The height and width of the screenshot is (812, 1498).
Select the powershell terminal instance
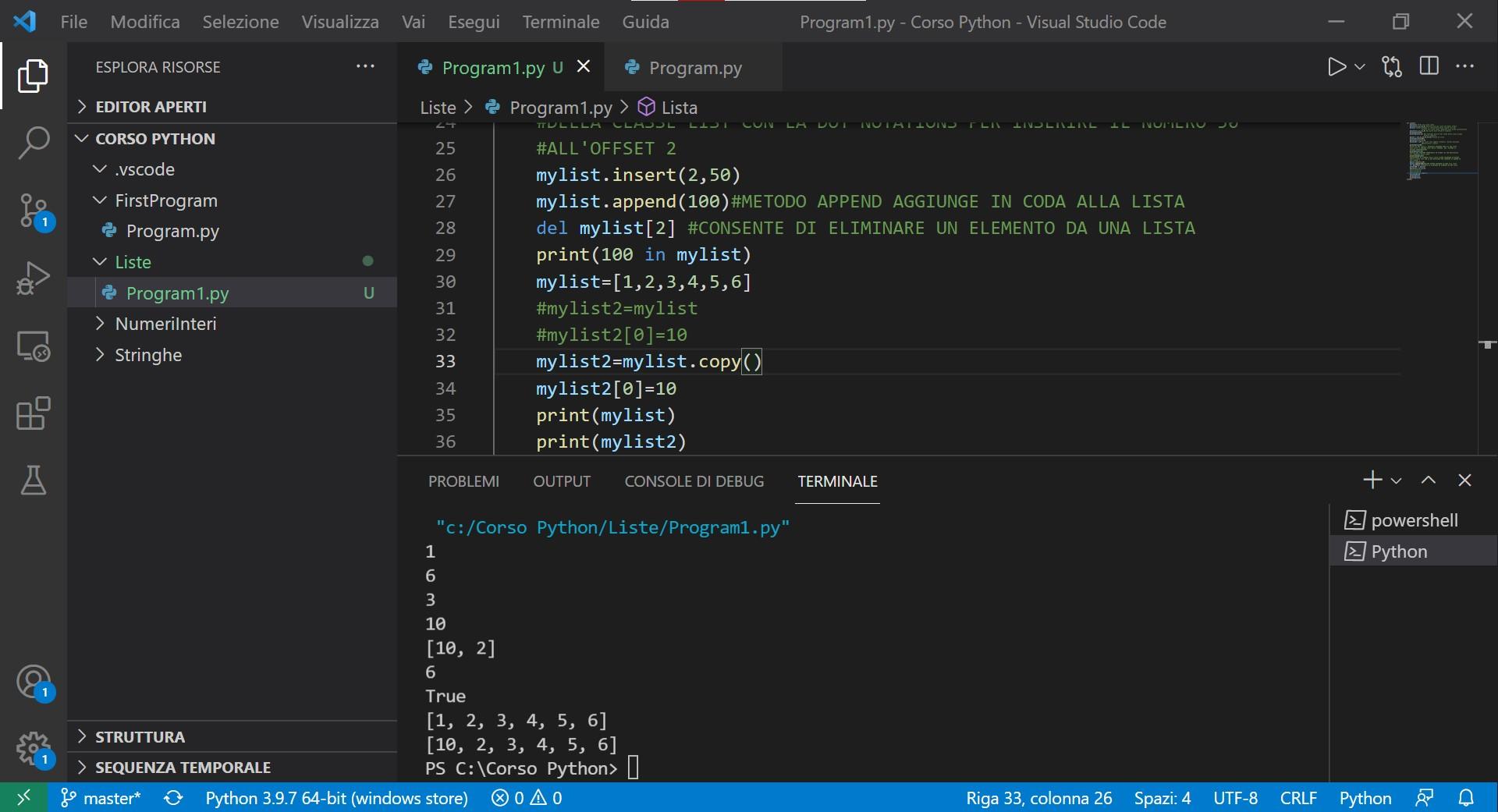pyautogui.click(x=1413, y=520)
